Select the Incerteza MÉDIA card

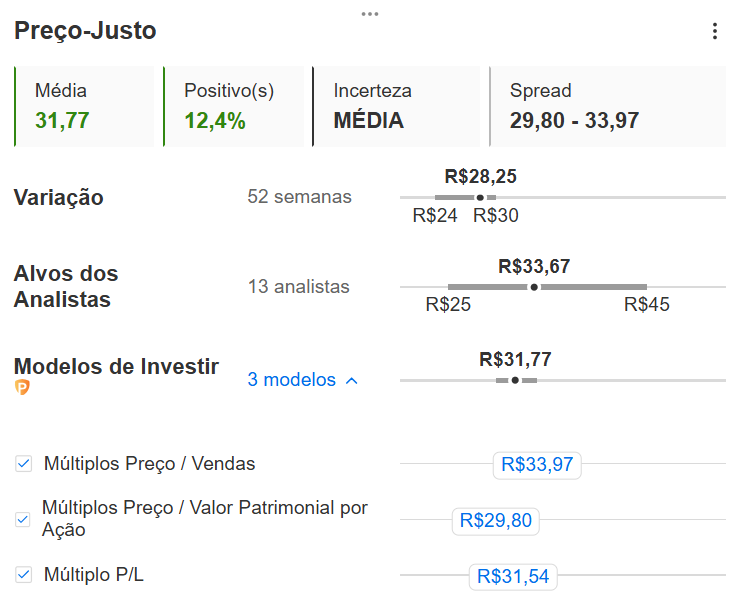(x=396, y=106)
